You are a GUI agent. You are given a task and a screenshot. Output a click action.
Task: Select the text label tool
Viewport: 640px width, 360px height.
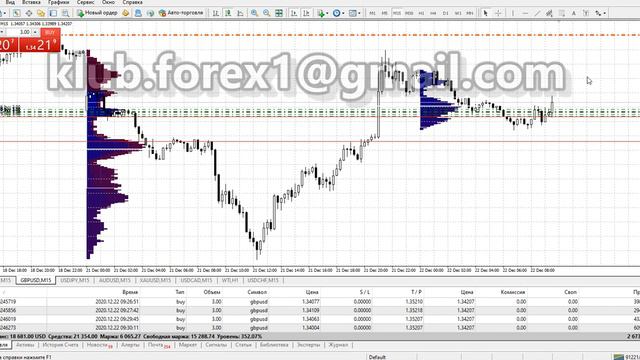pos(586,13)
